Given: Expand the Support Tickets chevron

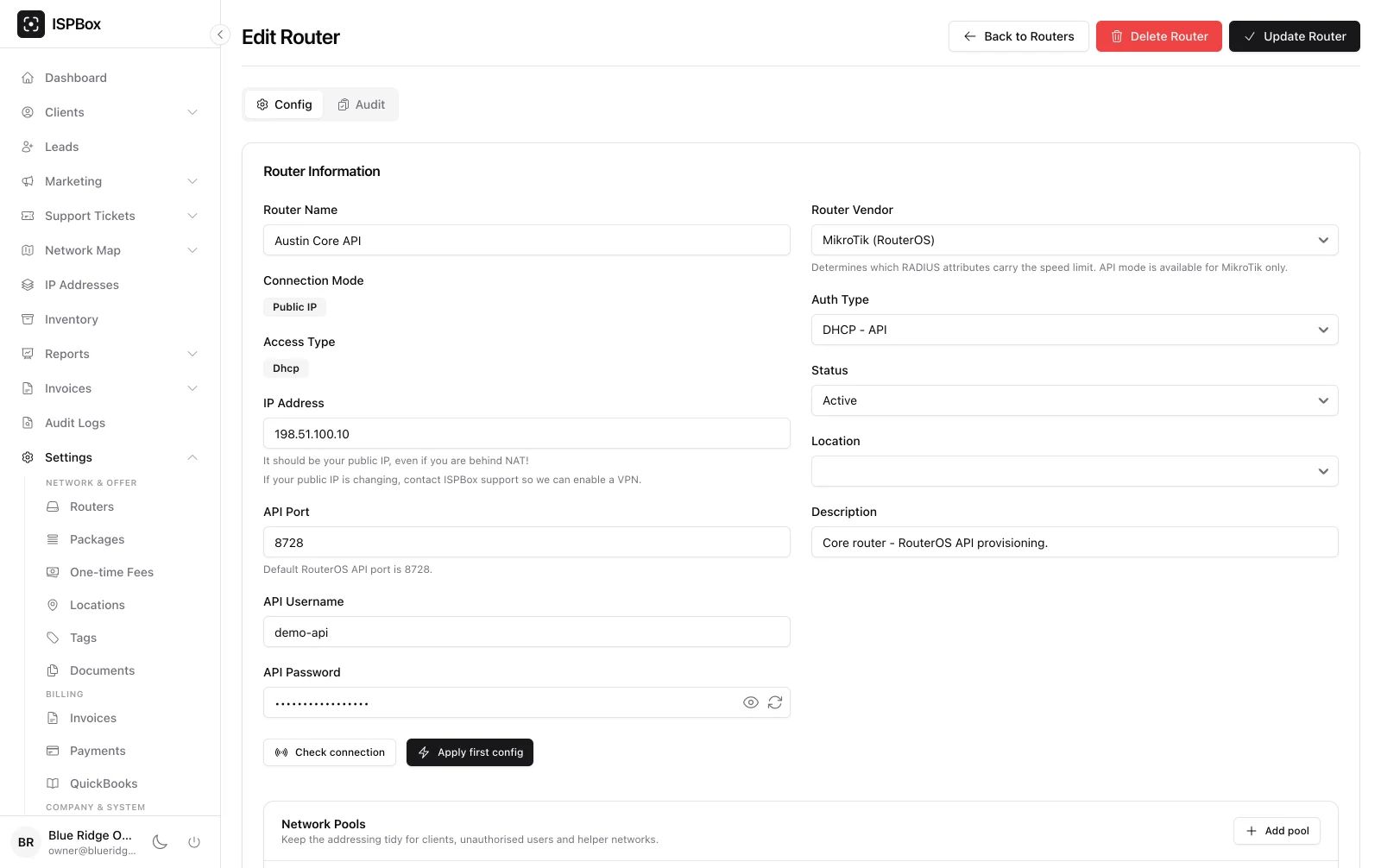Looking at the screenshot, I should pyautogui.click(x=192, y=216).
